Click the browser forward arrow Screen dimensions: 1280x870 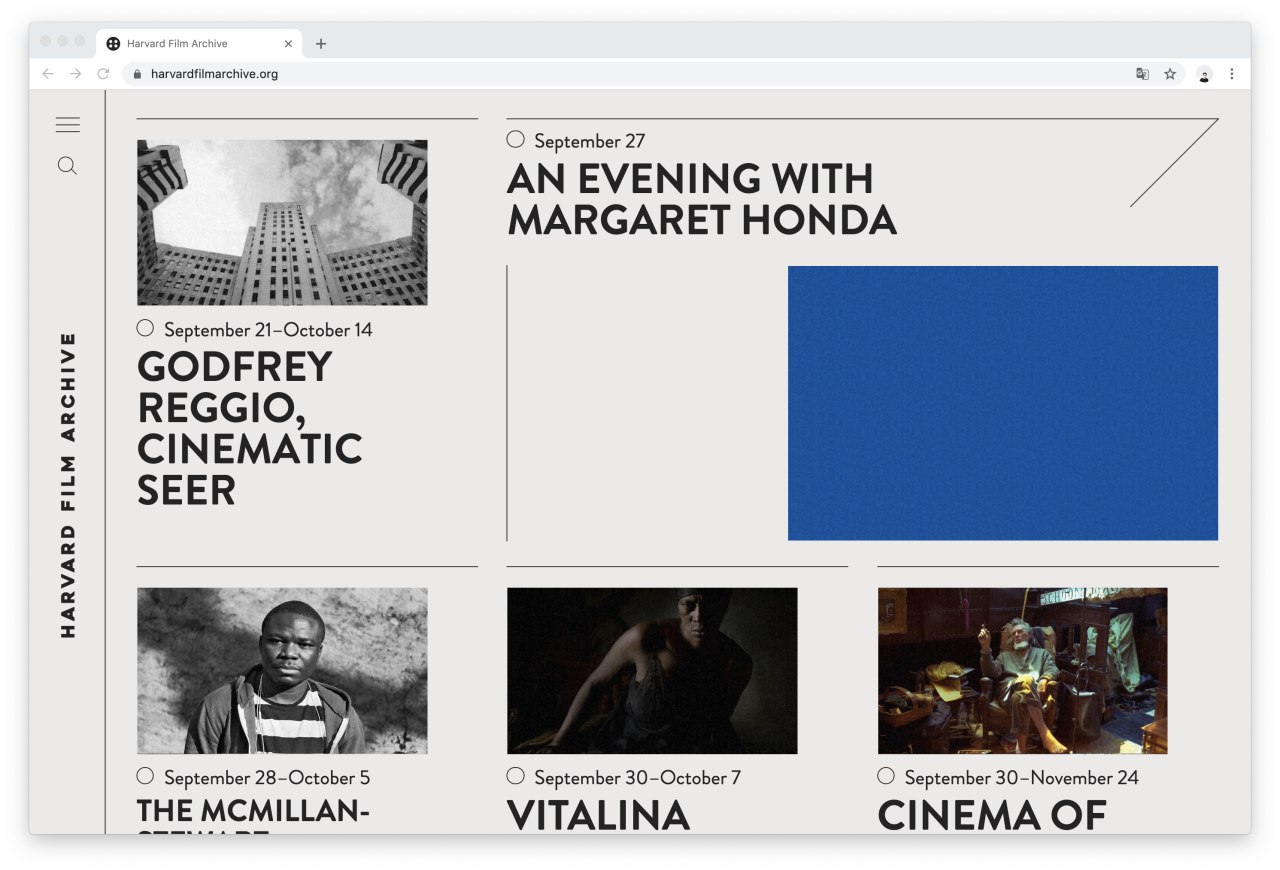[75, 74]
